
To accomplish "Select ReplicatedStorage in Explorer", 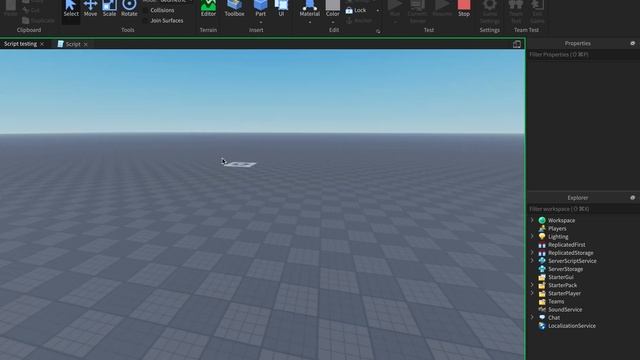I will 571,253.
